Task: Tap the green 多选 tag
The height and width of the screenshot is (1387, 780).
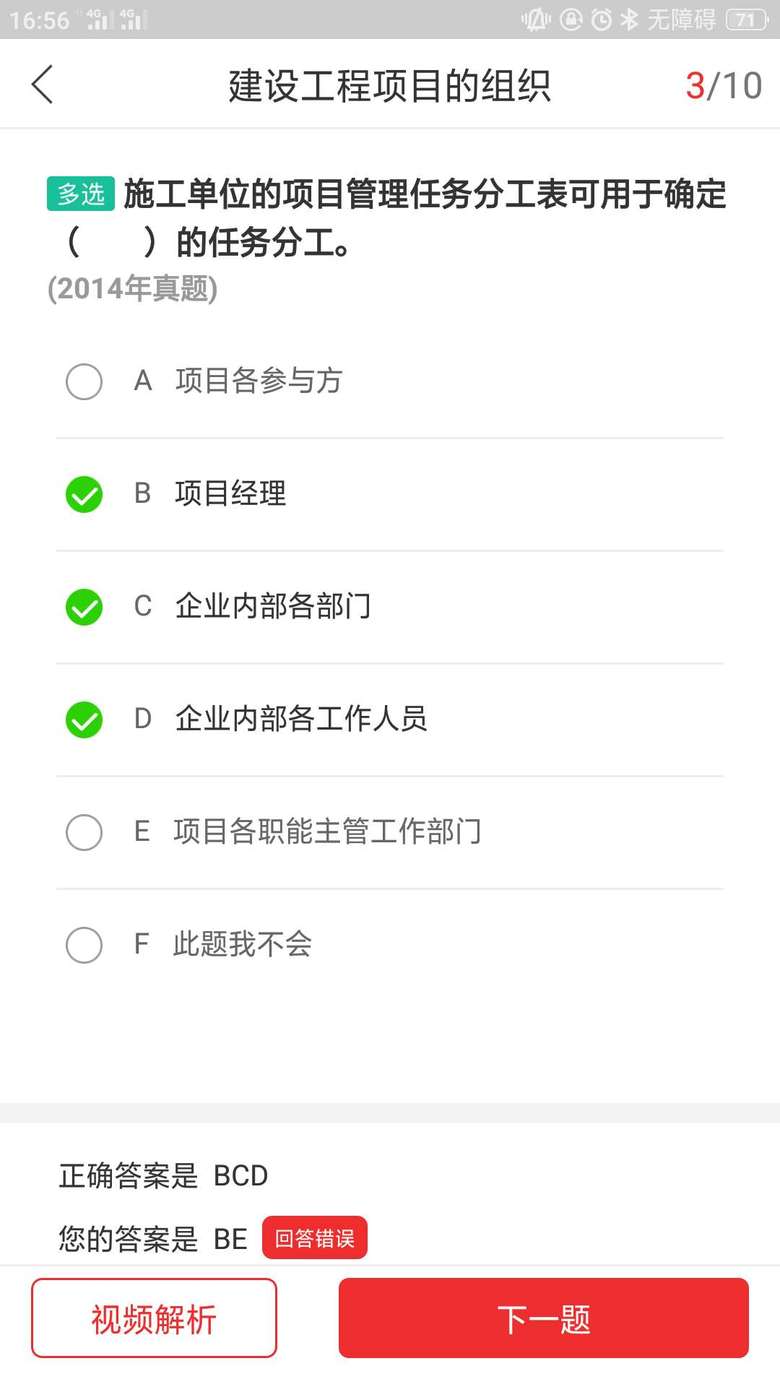Action: point(81,194)
